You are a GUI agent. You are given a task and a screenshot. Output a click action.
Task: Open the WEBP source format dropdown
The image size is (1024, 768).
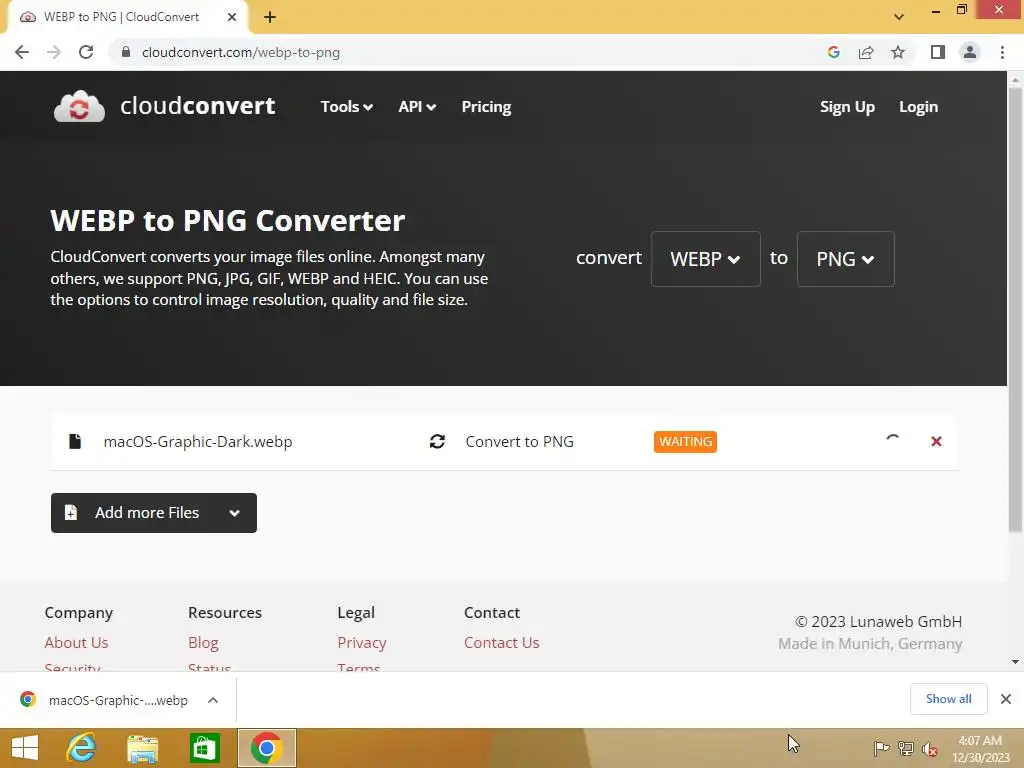705,259
